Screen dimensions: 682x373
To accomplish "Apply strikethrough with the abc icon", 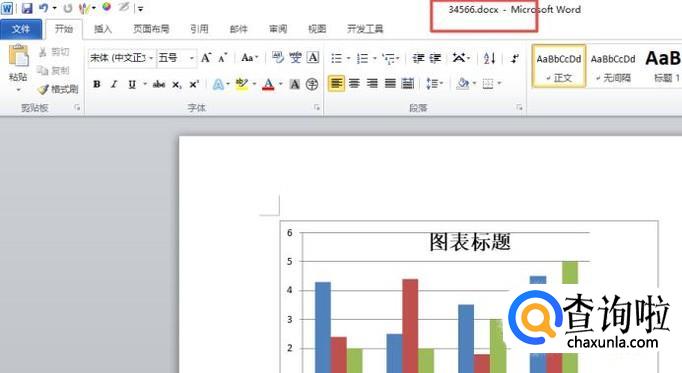I will tap(159, 84).
